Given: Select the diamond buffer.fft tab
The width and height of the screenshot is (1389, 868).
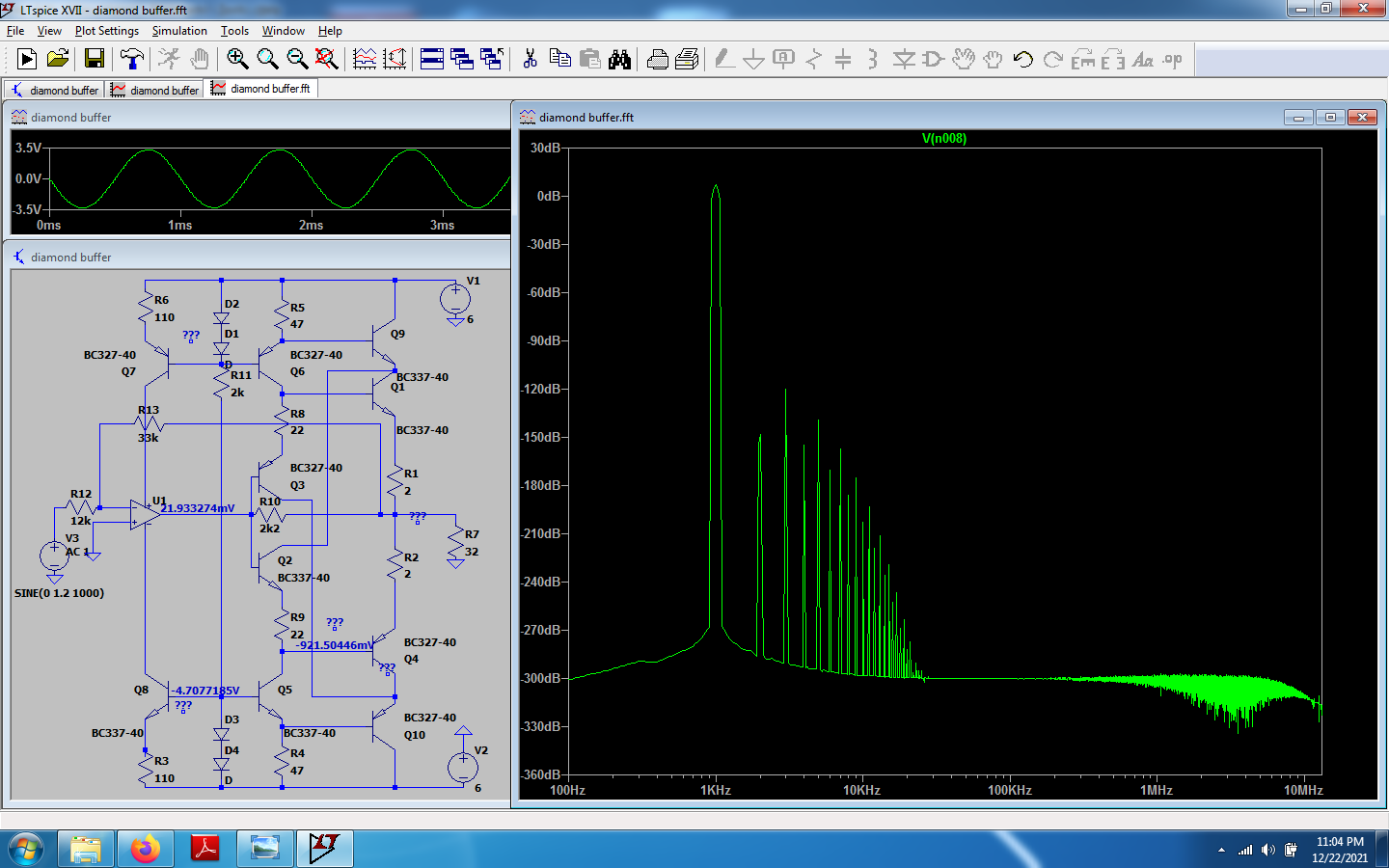Looking at the screenshot, I should pos(261,89).
